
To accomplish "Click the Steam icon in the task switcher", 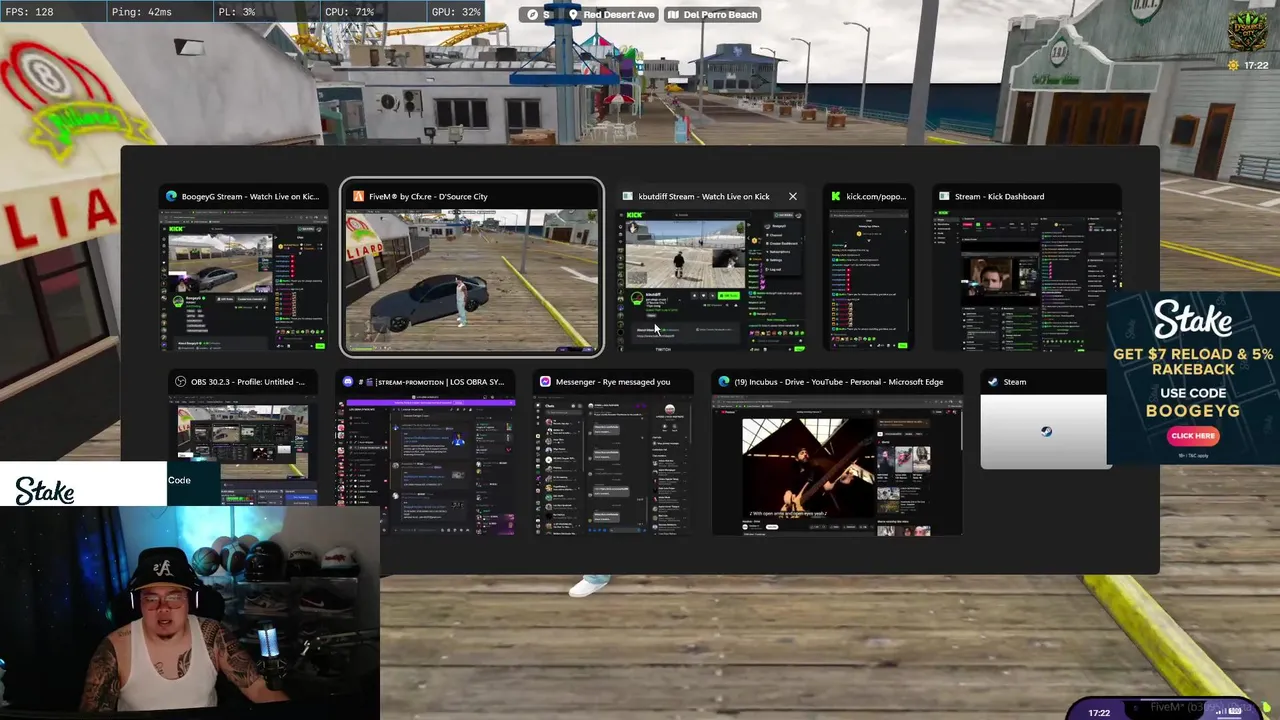I will pos(992,382).
